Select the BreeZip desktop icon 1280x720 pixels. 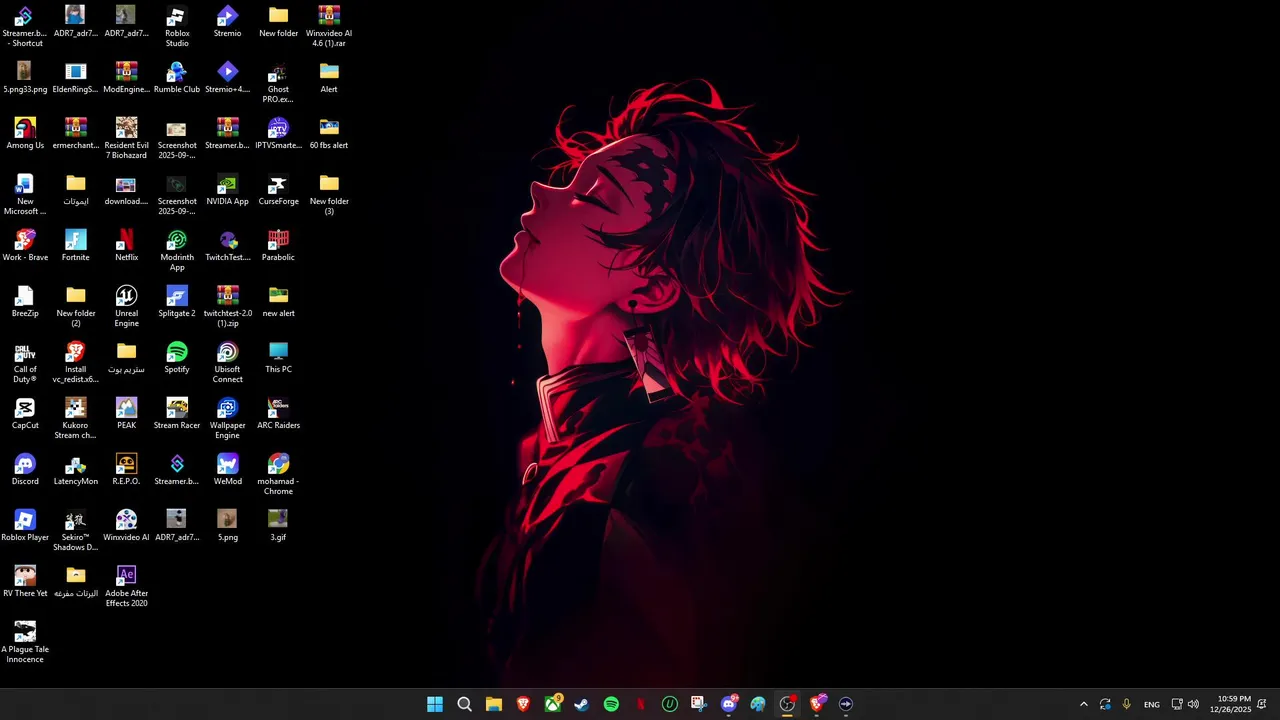25,302
